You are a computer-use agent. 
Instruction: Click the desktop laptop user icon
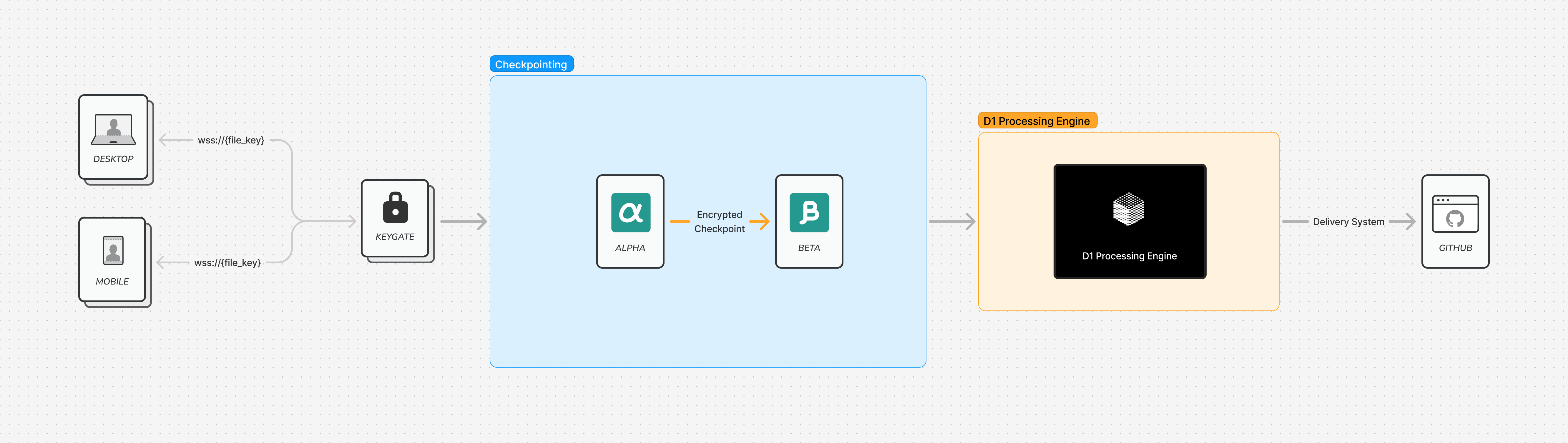point(113,129)
